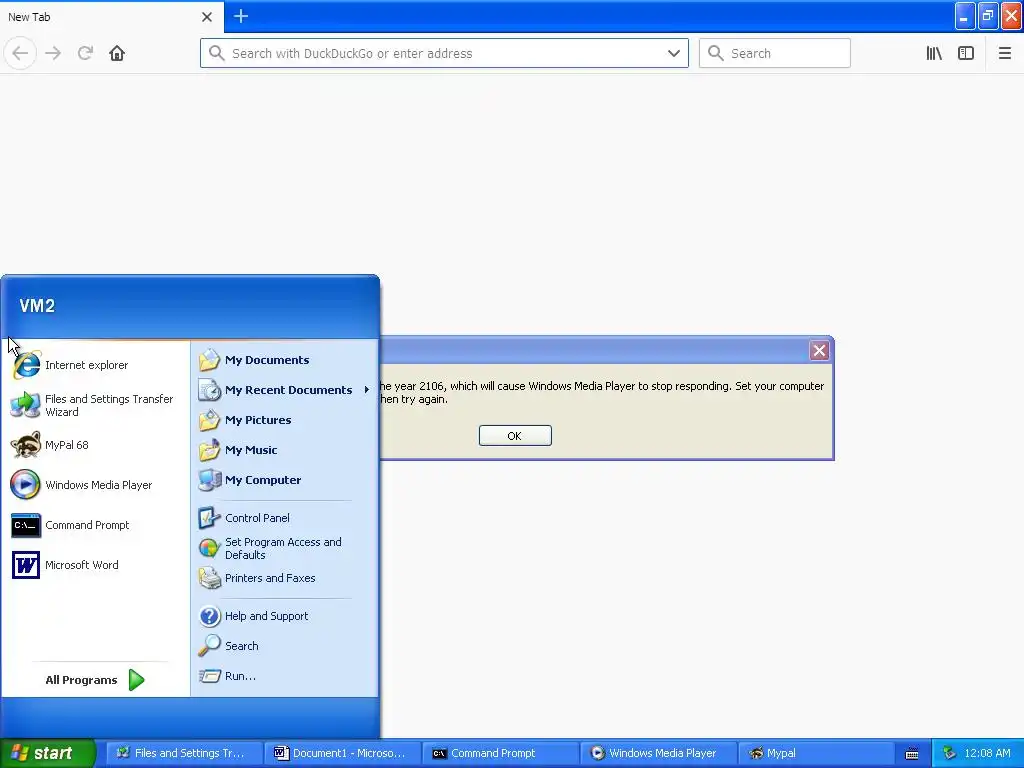Go to browser home page

(x=117, y=54)
